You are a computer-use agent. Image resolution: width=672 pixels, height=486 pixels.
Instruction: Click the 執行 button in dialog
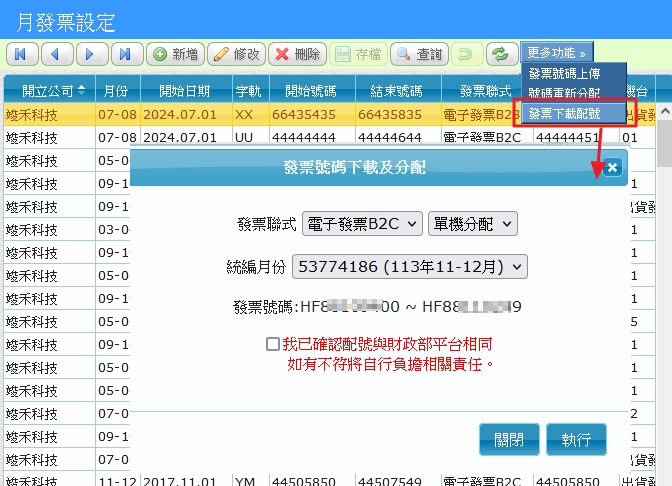tap(576, 439)
